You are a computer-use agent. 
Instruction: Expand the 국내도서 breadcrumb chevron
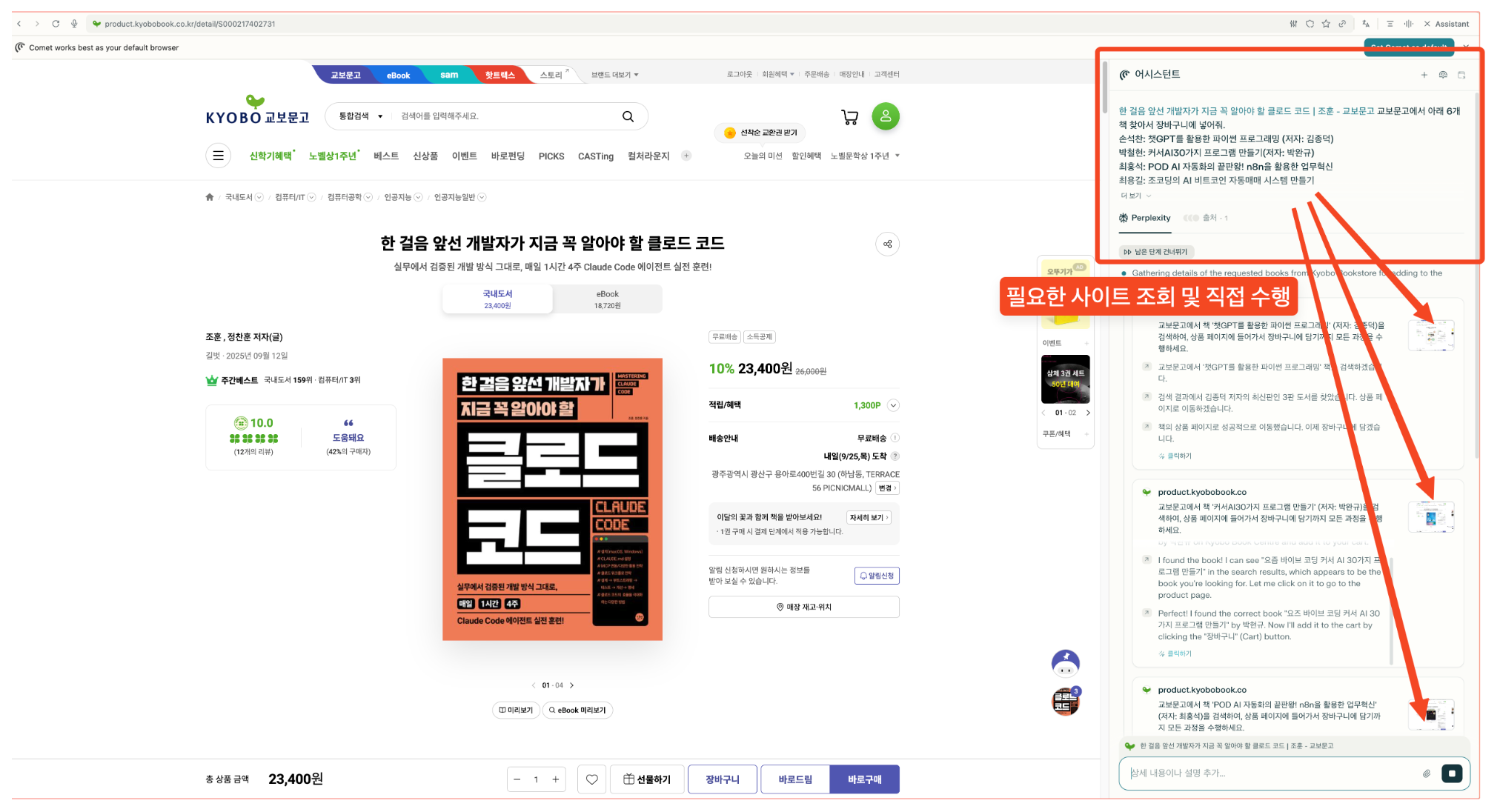click(x=259, y=197)
